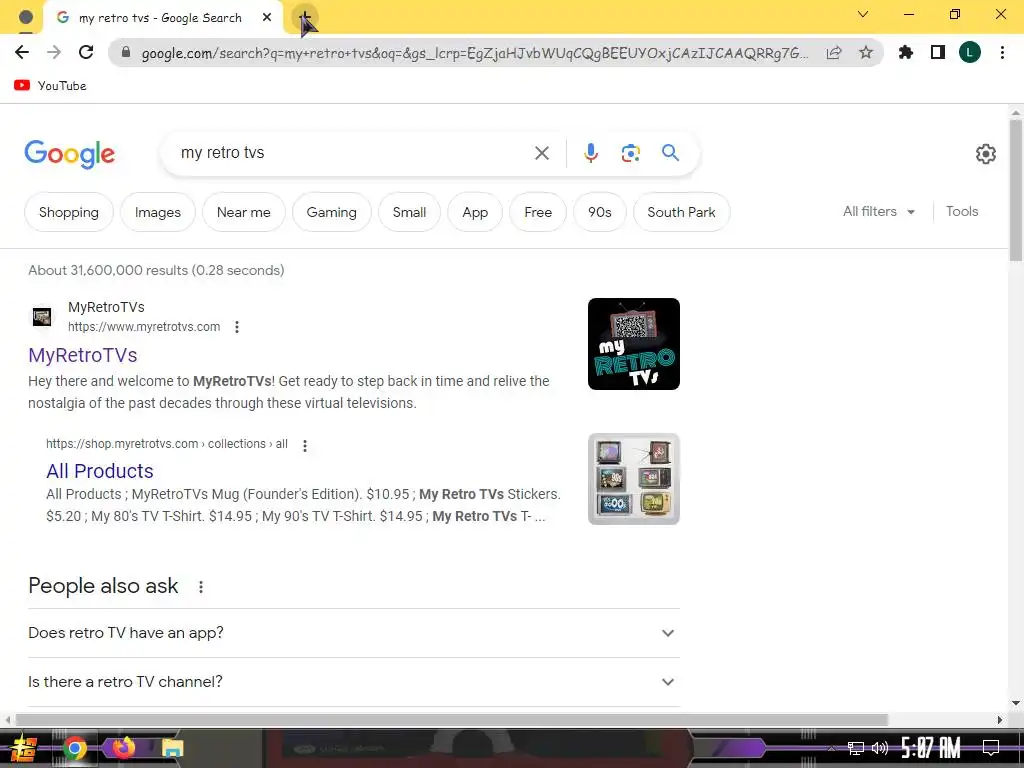Select the Free filter chip
Viewport: 1024px width, 768px height.
pos(538,212)
